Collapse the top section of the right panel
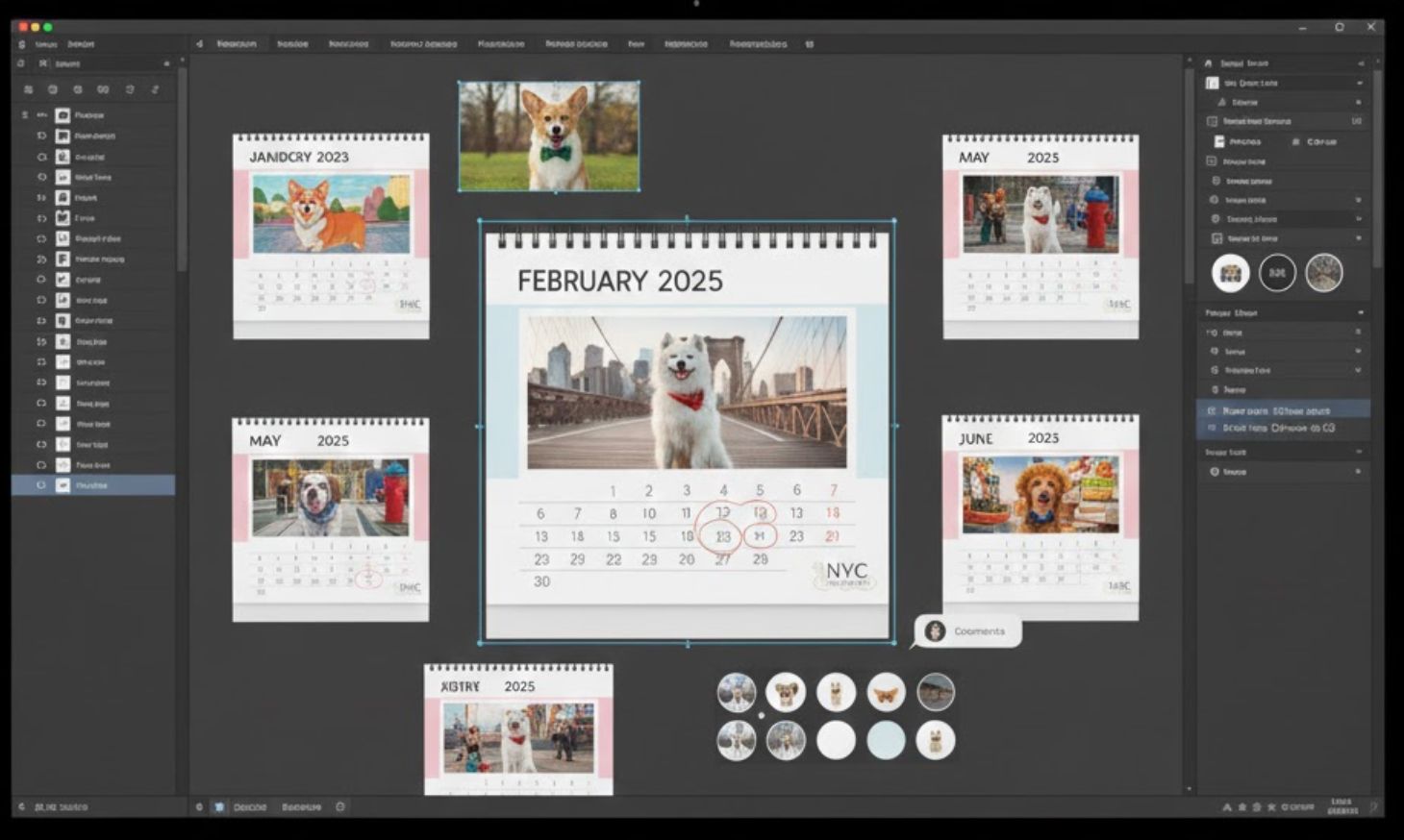The image size is (1404, 840). coord(1359,62)
